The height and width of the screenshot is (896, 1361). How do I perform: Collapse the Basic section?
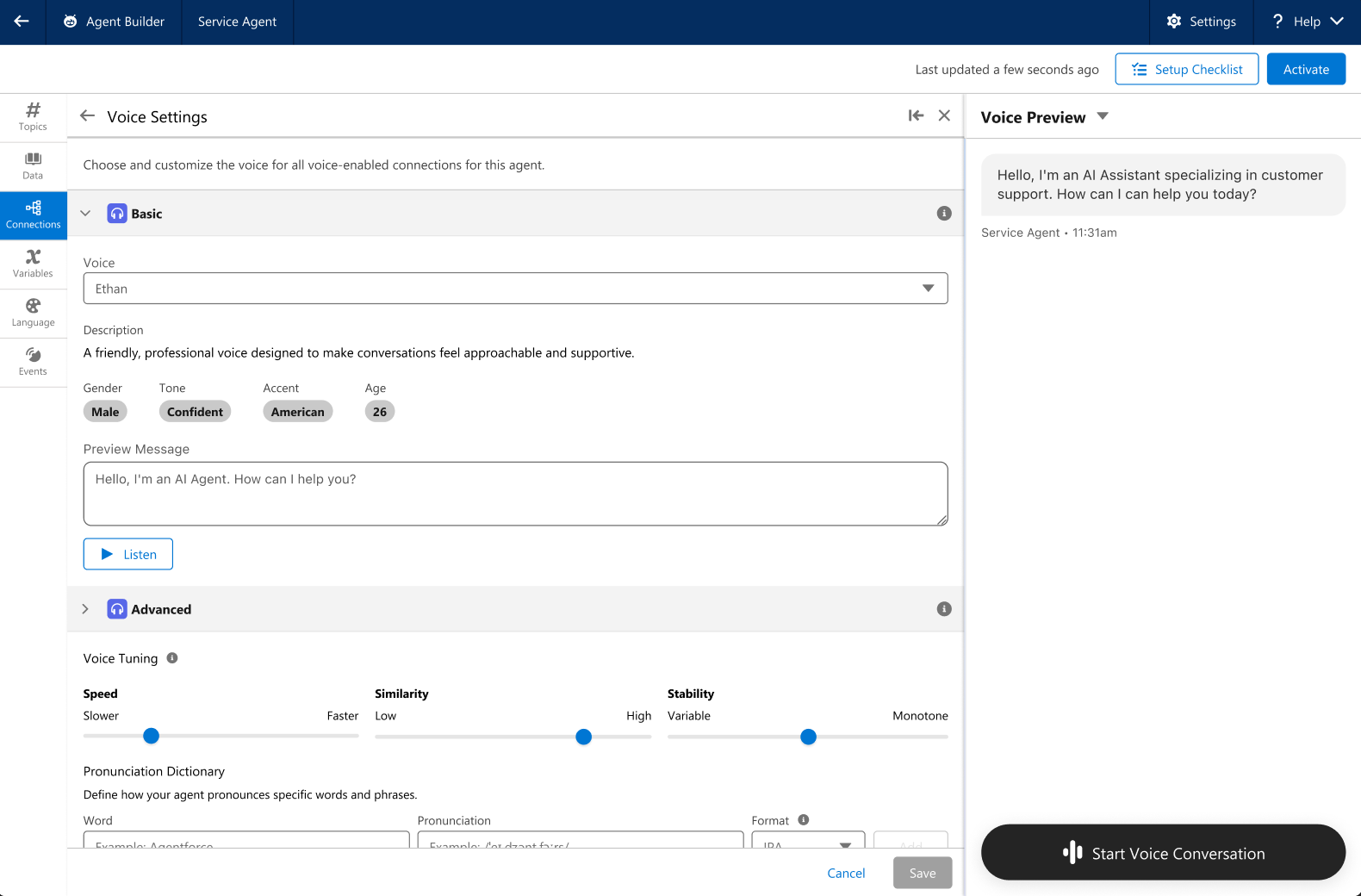click(85, 214)
